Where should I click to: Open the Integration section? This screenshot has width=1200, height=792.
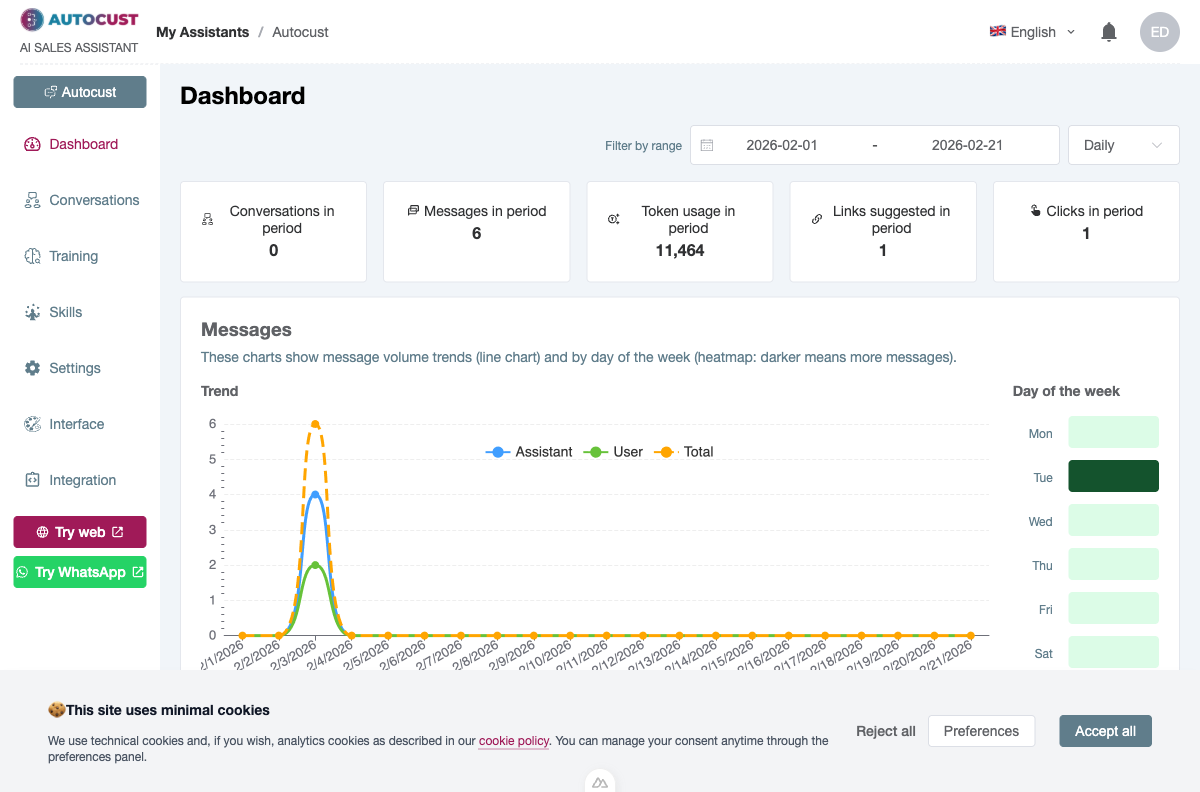tap(80, 480)
